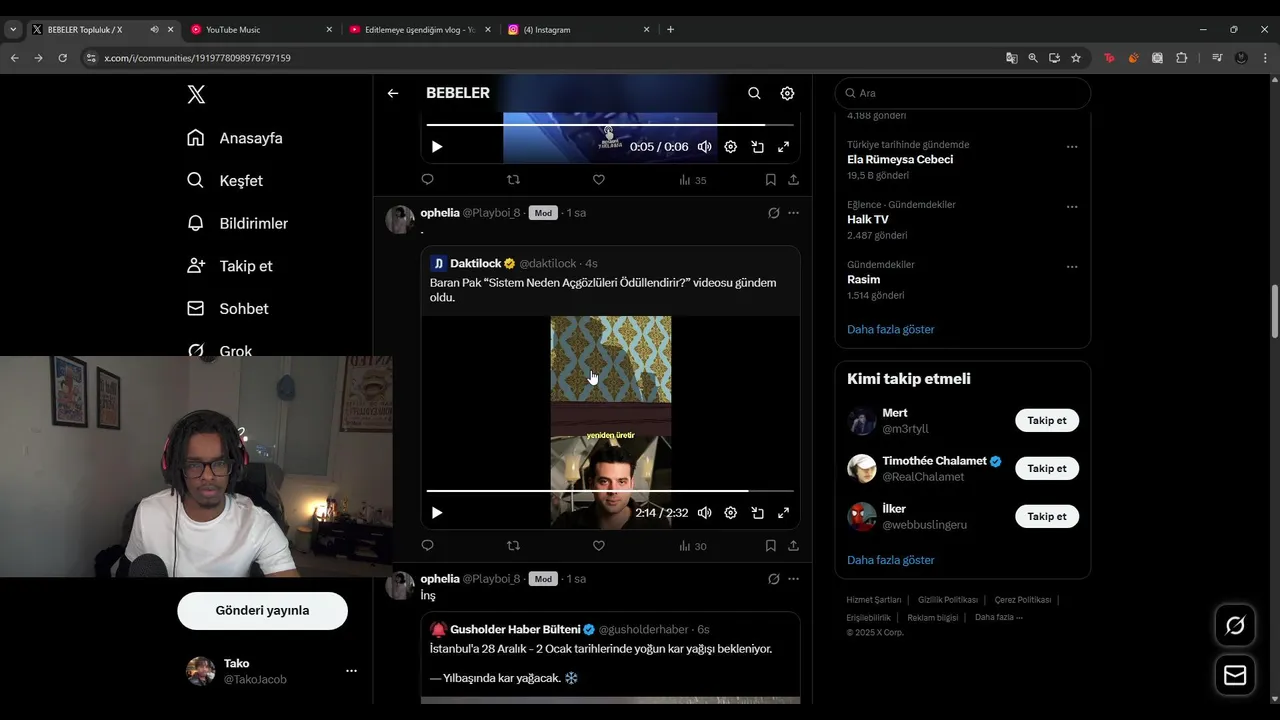Reply to post with 30 views
This screenshot has height=720, width=1280.
[x=427, y=546]
